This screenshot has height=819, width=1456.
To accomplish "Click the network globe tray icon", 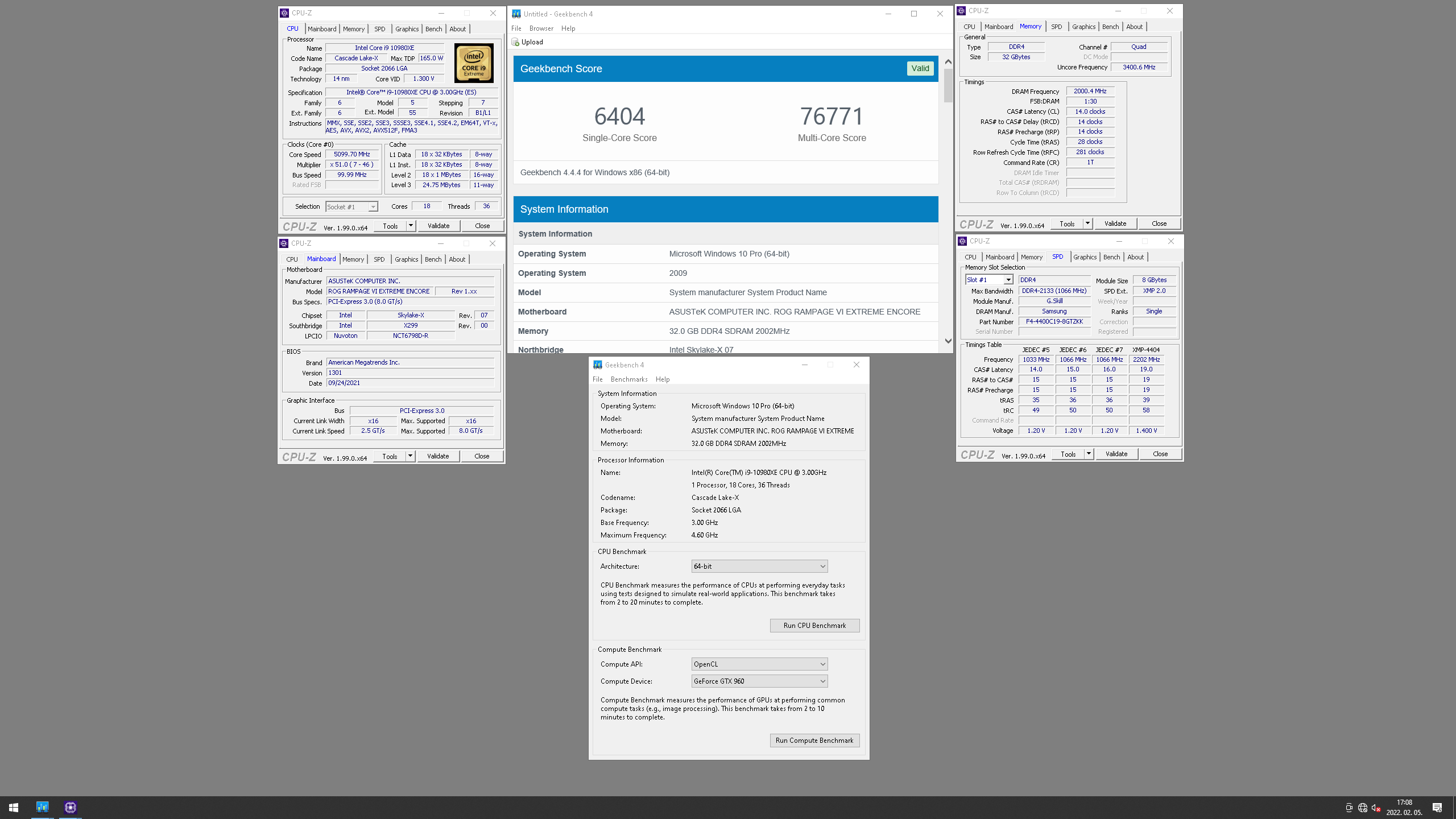I will (1362, 808).
